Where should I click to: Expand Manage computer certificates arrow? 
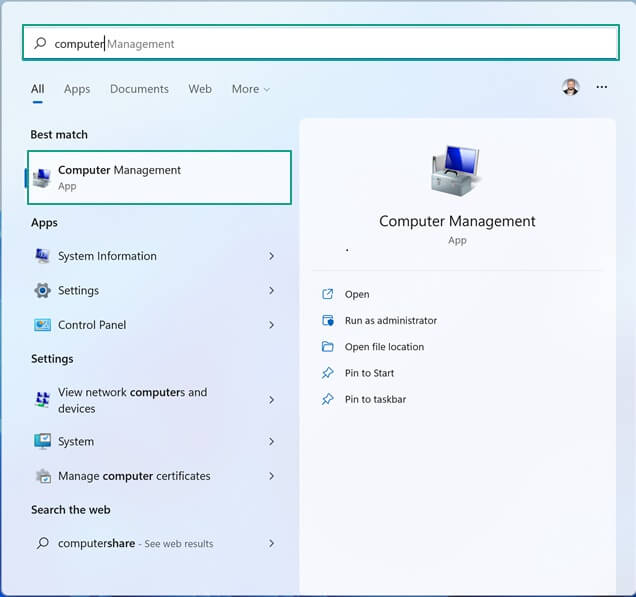coord(271,476)
